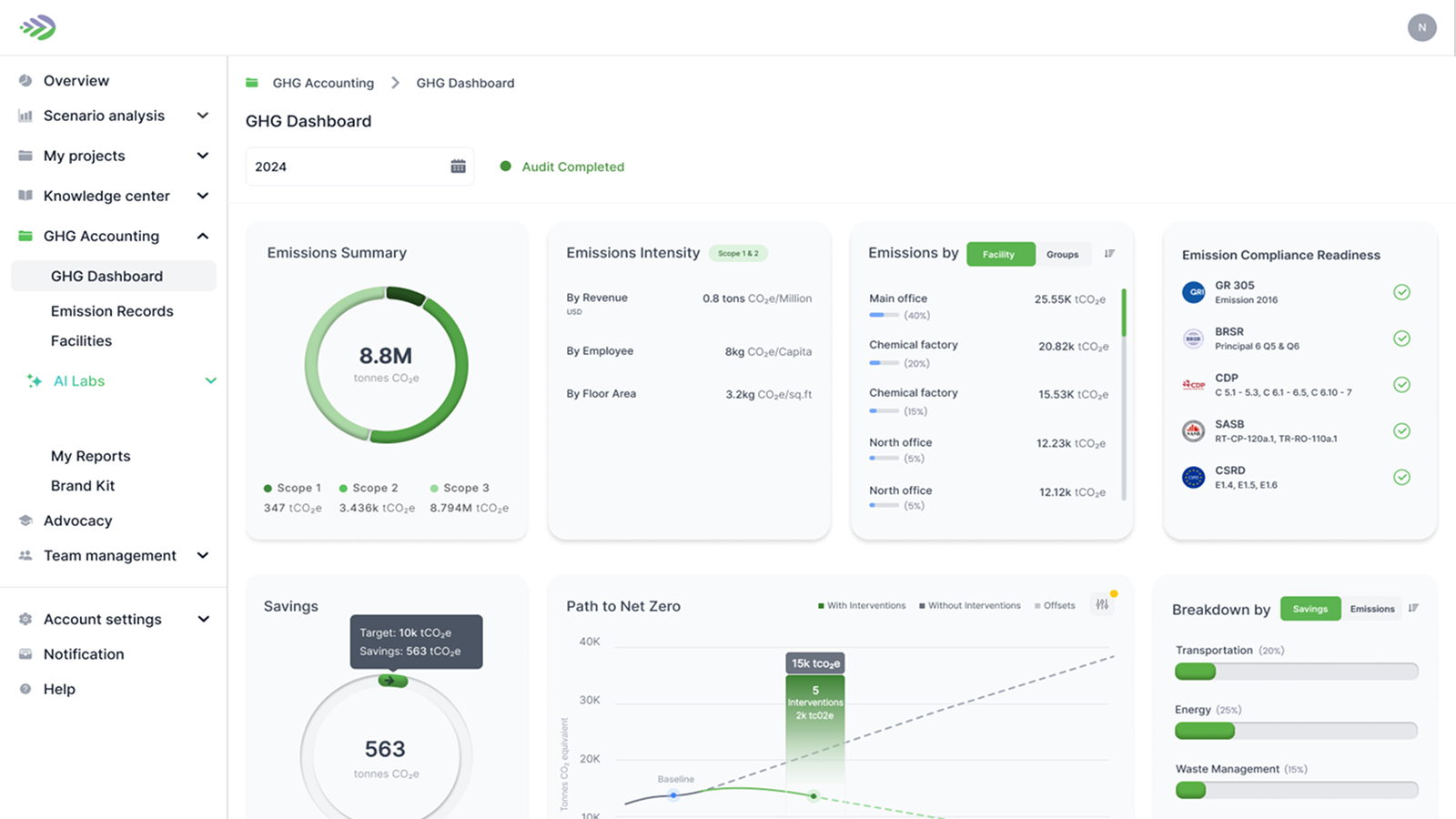Open the user avatar in top right
1456x819 pixels.
click(x=1421, y=27)
